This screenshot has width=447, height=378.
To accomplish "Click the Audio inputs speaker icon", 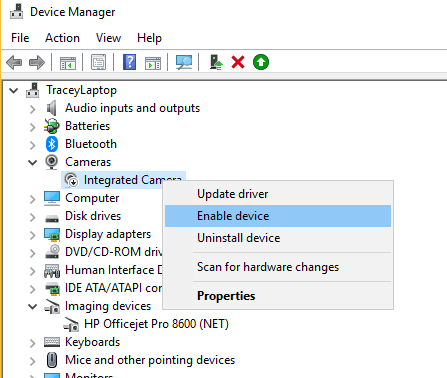I will [x=51, y=108].
